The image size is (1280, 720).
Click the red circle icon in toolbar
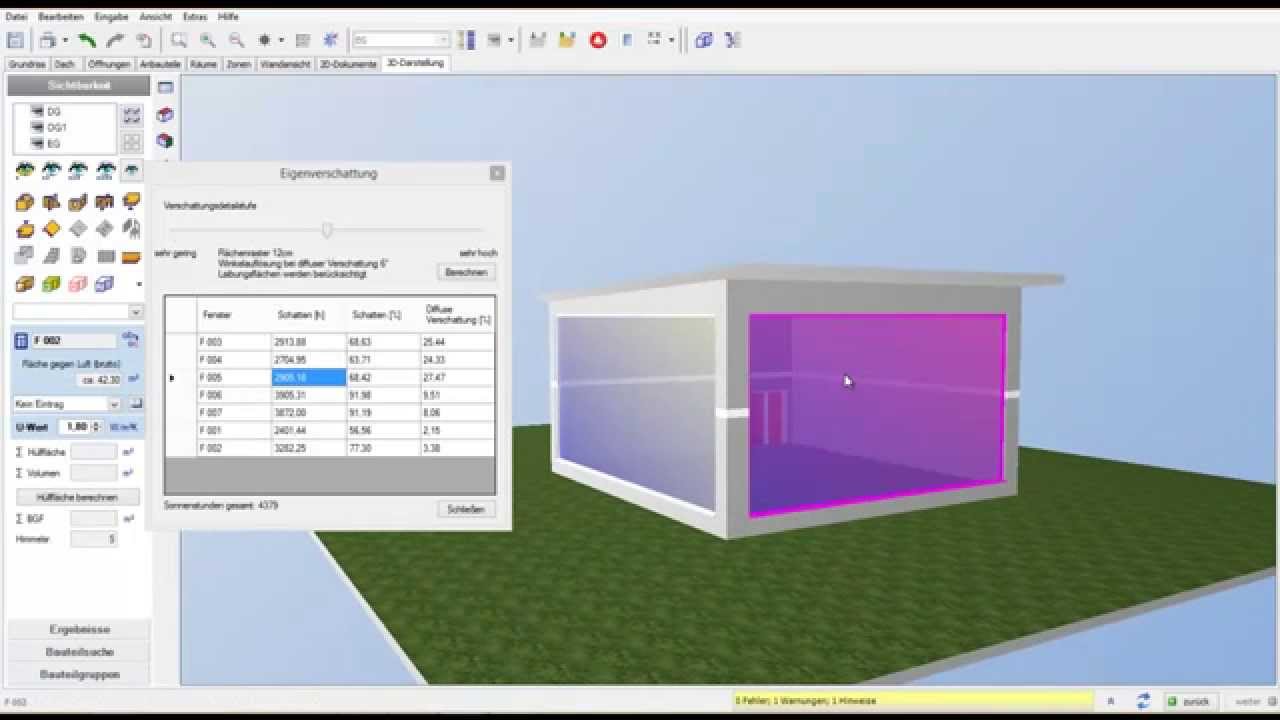click(x=598, y=40)
